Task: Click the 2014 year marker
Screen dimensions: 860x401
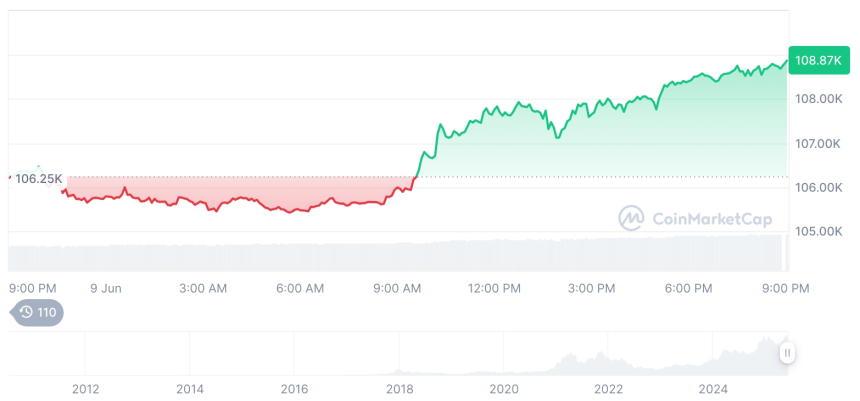Action: coord(189,389)
